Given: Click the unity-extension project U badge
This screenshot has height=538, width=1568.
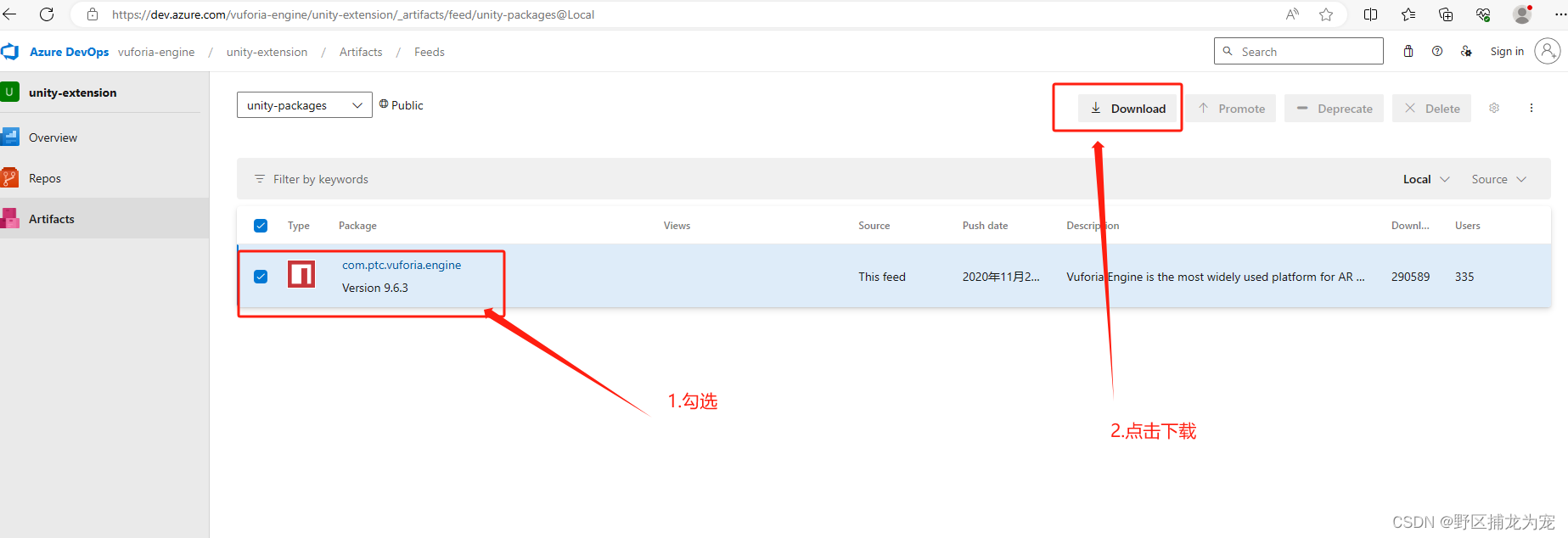Looking at the screenshot, I should pyautogui.click(x=9, y=92).
